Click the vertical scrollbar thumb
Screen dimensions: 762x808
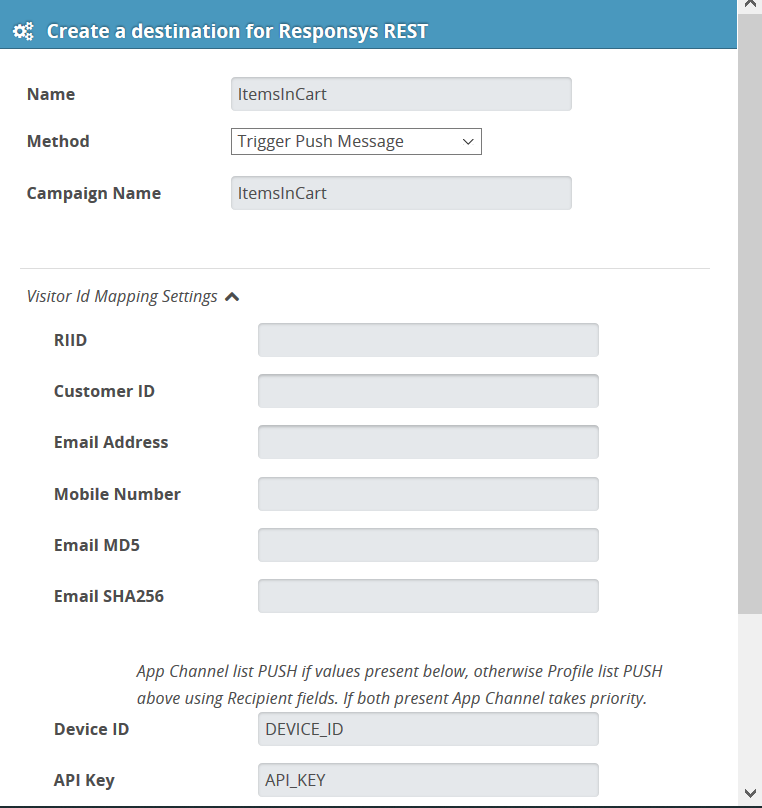[750, 314]
